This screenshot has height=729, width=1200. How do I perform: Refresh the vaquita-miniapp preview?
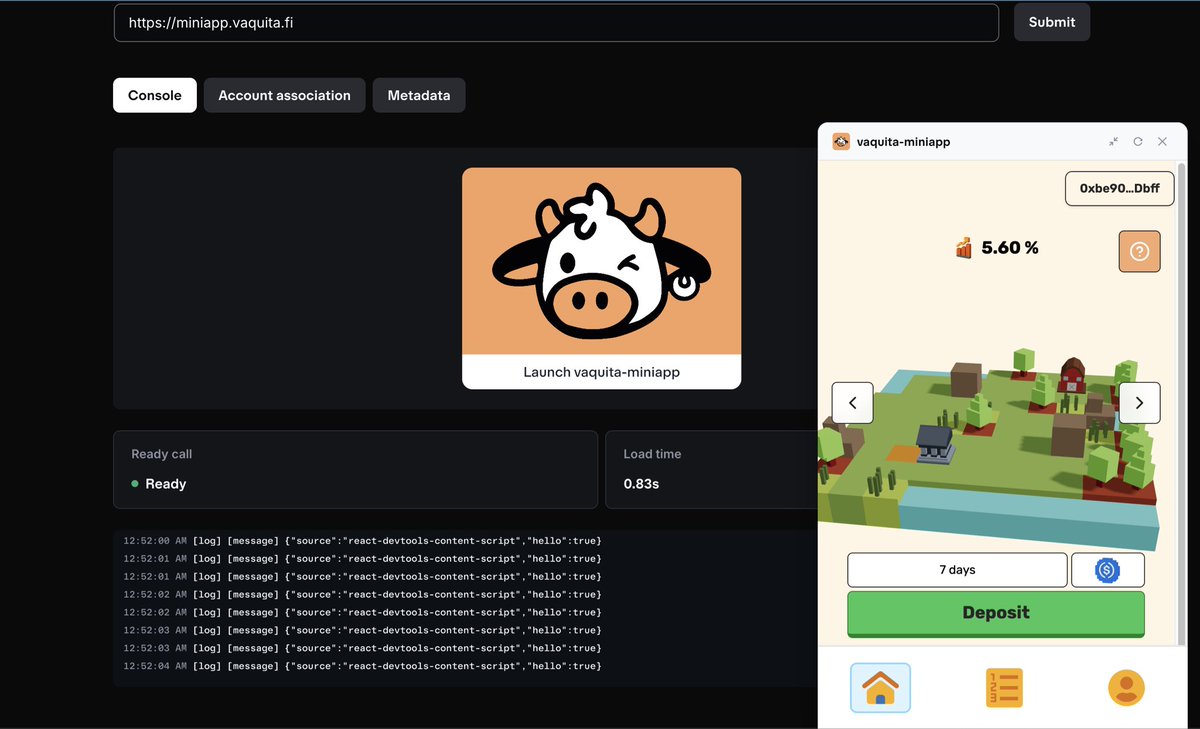pyautogui.click(x=1138, y=141)
